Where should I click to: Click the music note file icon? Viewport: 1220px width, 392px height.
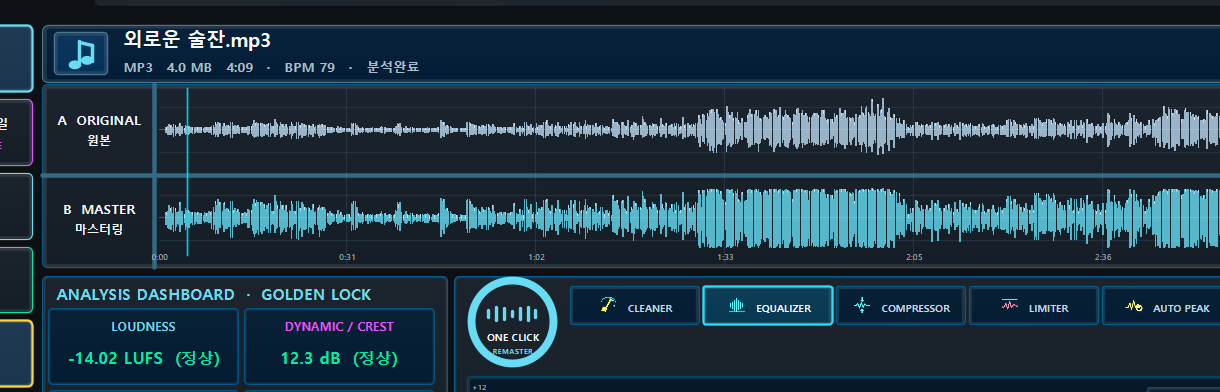pos(81,53)
